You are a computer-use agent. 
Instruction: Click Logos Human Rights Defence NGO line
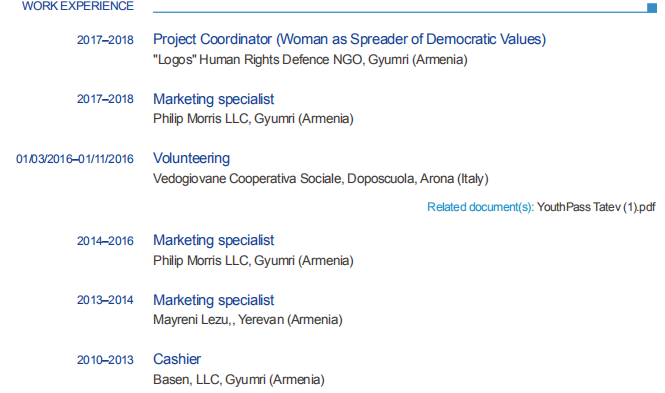310,60
